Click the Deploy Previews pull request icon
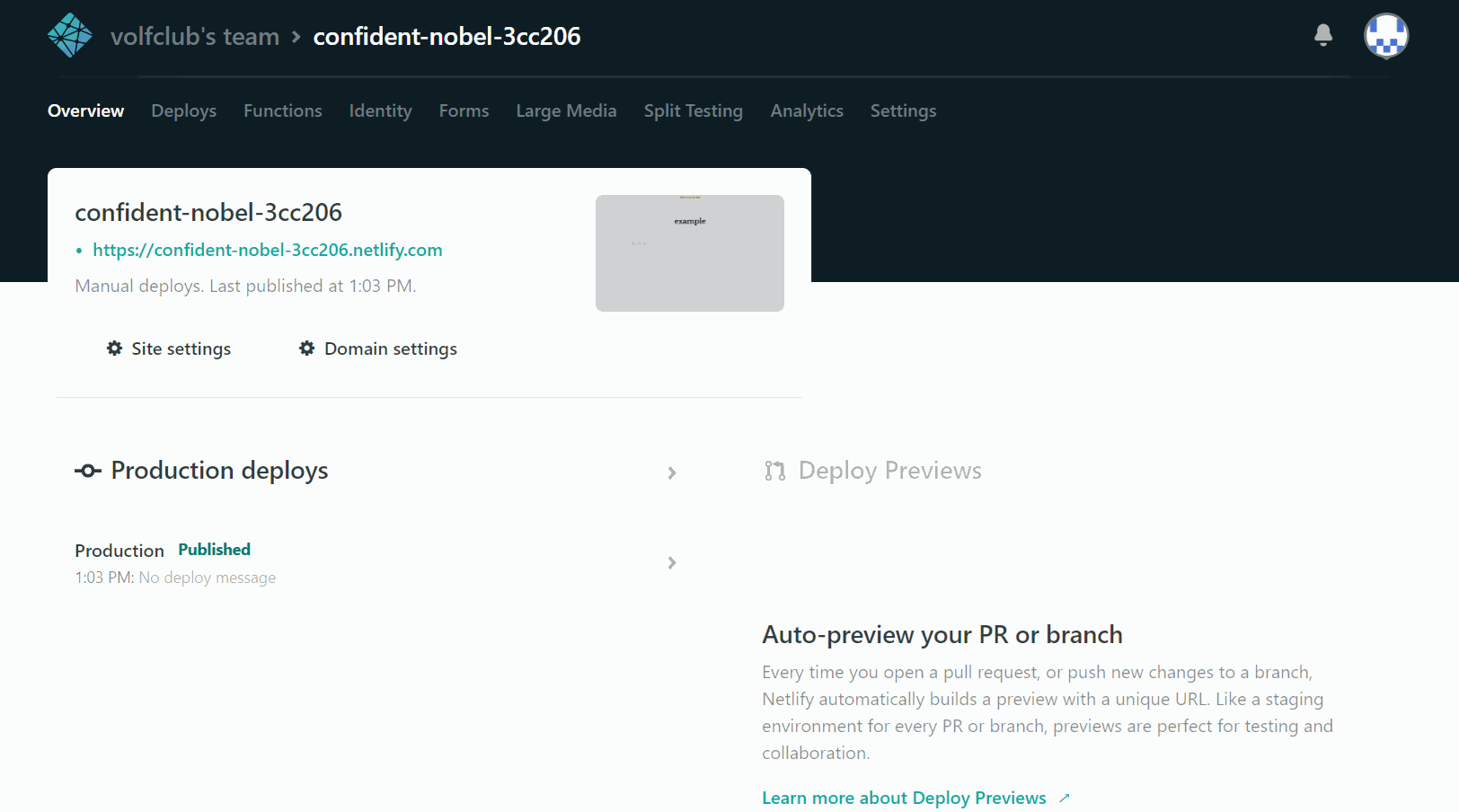1459x812 pixels. (775, 471)
